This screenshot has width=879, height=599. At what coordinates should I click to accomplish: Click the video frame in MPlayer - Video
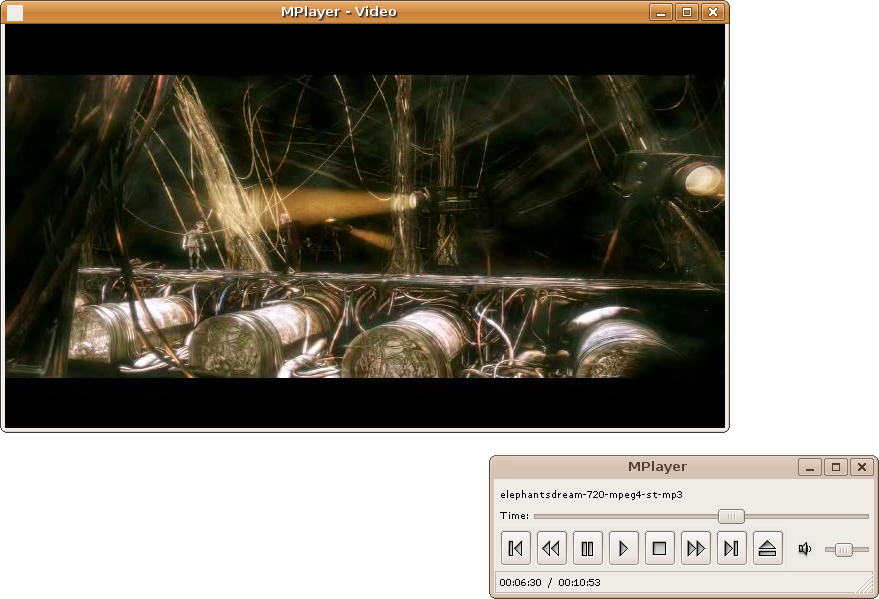[x=364, y=226]
